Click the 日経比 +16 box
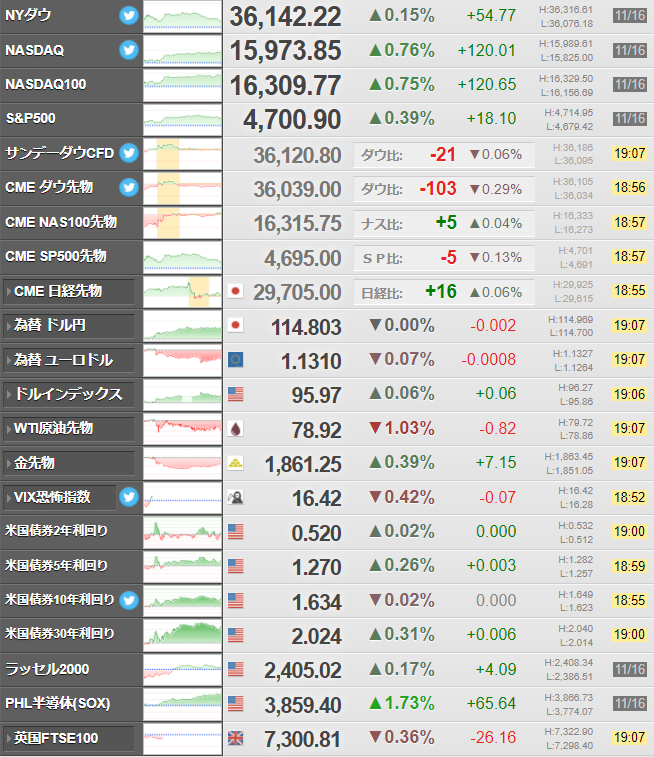Screen dimensions: 654x757 click(444, 292)
